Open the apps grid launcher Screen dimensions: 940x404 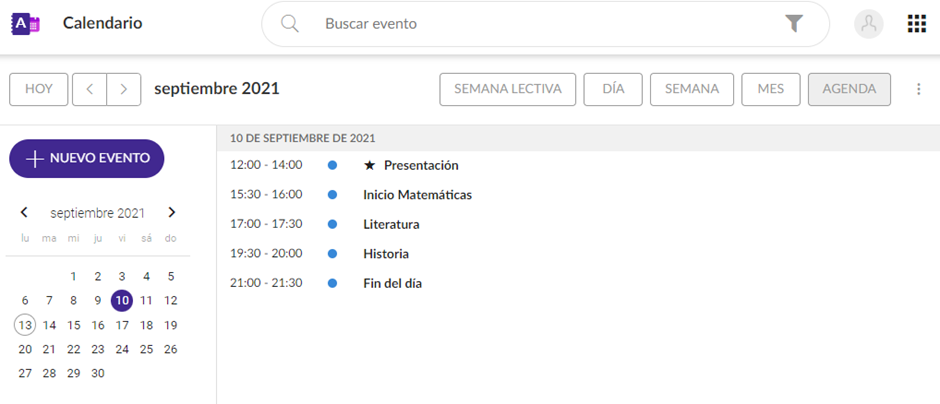coord(917,24)
